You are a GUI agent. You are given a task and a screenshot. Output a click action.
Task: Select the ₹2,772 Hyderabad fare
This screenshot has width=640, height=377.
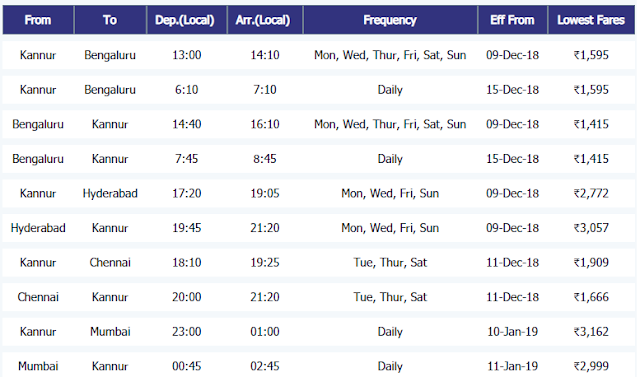pos(591,193)
